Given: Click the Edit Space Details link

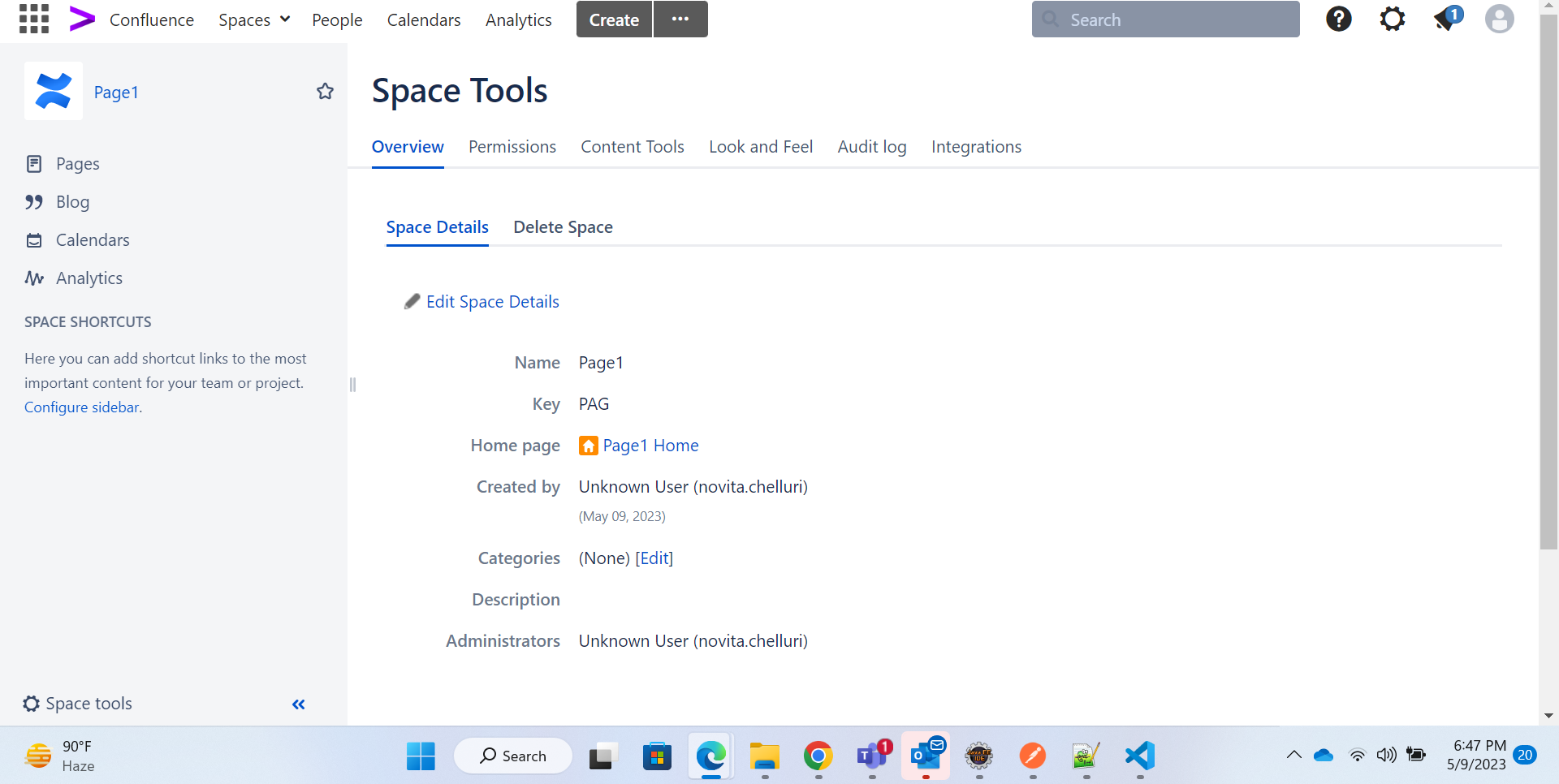Looking at the screenshot, I should (x=491, y=301).
